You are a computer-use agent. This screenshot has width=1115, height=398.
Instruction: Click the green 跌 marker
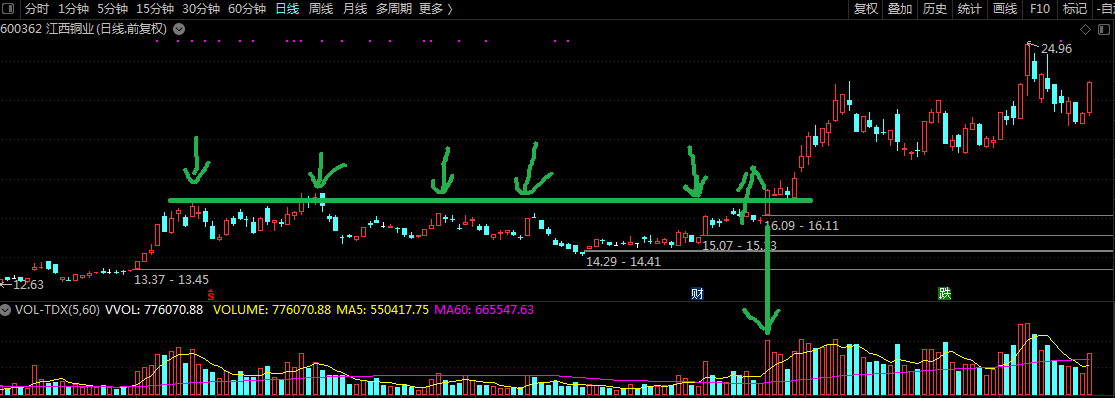944,294
